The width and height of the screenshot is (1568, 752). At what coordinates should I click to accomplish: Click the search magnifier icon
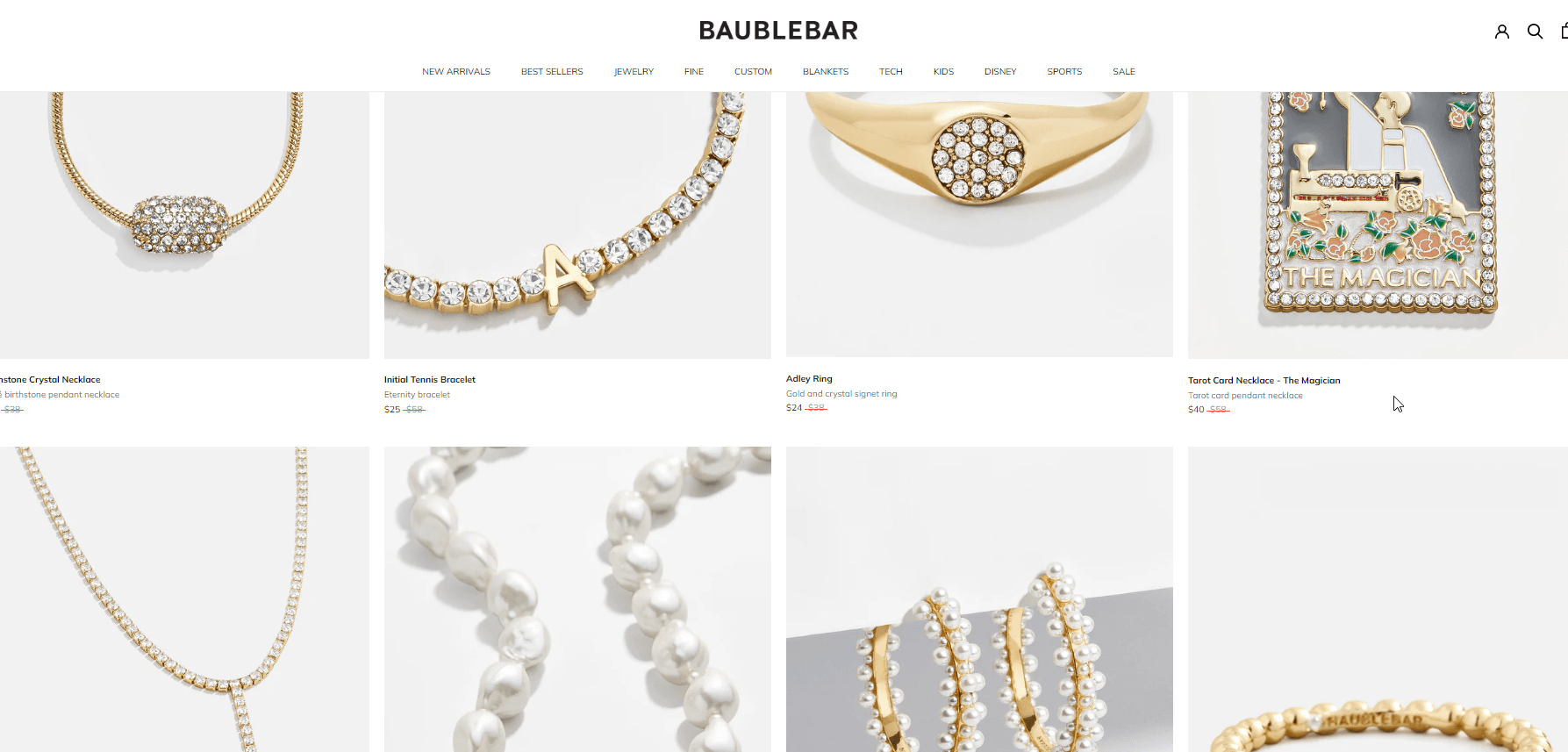coord(1535,32)
